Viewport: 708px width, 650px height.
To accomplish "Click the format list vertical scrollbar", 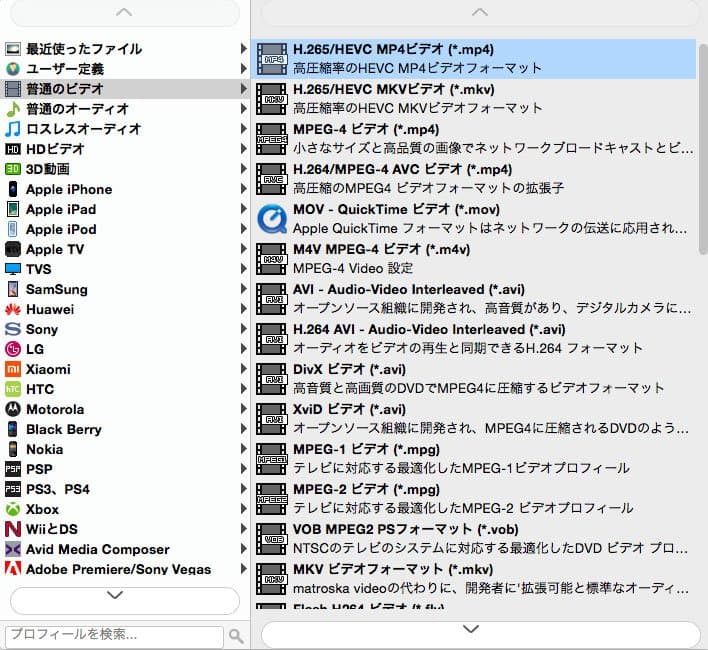I will (703, 149).
